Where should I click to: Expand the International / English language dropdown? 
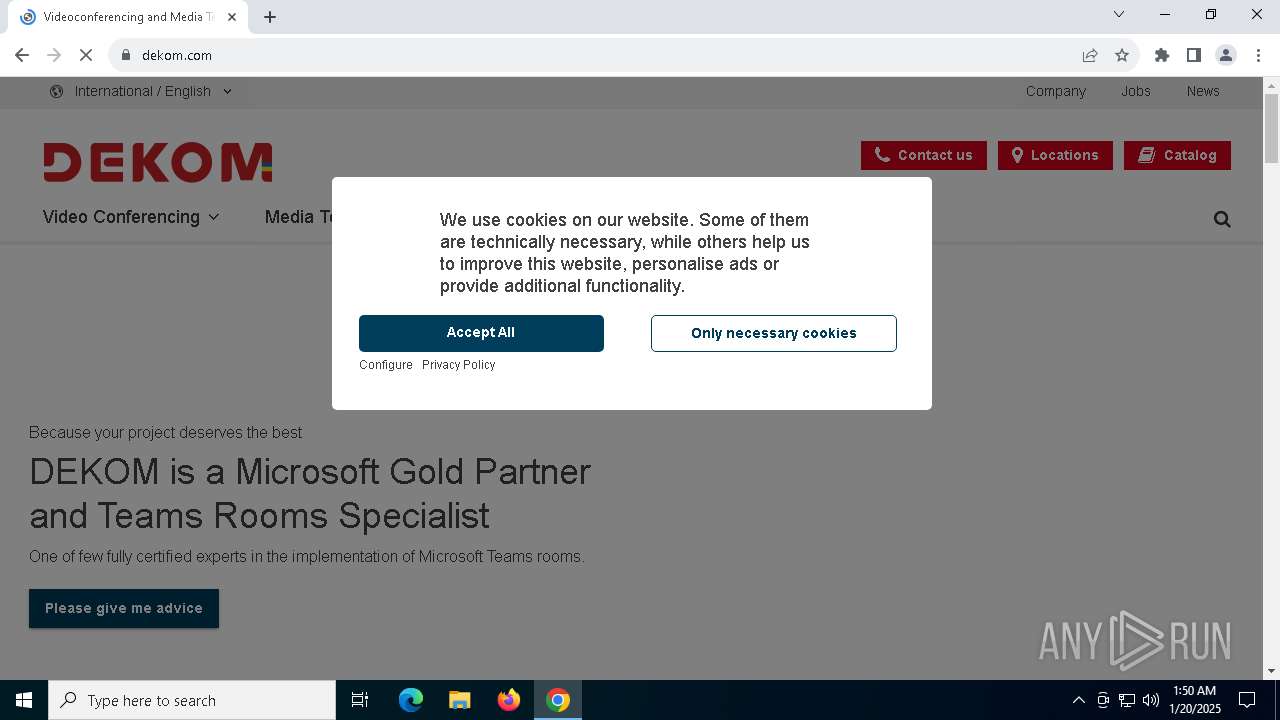click(x=153, y=91)
